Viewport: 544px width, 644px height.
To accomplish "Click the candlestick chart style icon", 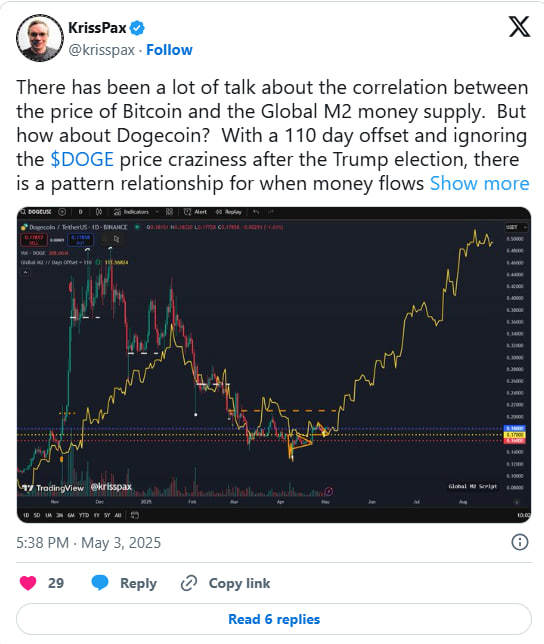I will point(99,212).
